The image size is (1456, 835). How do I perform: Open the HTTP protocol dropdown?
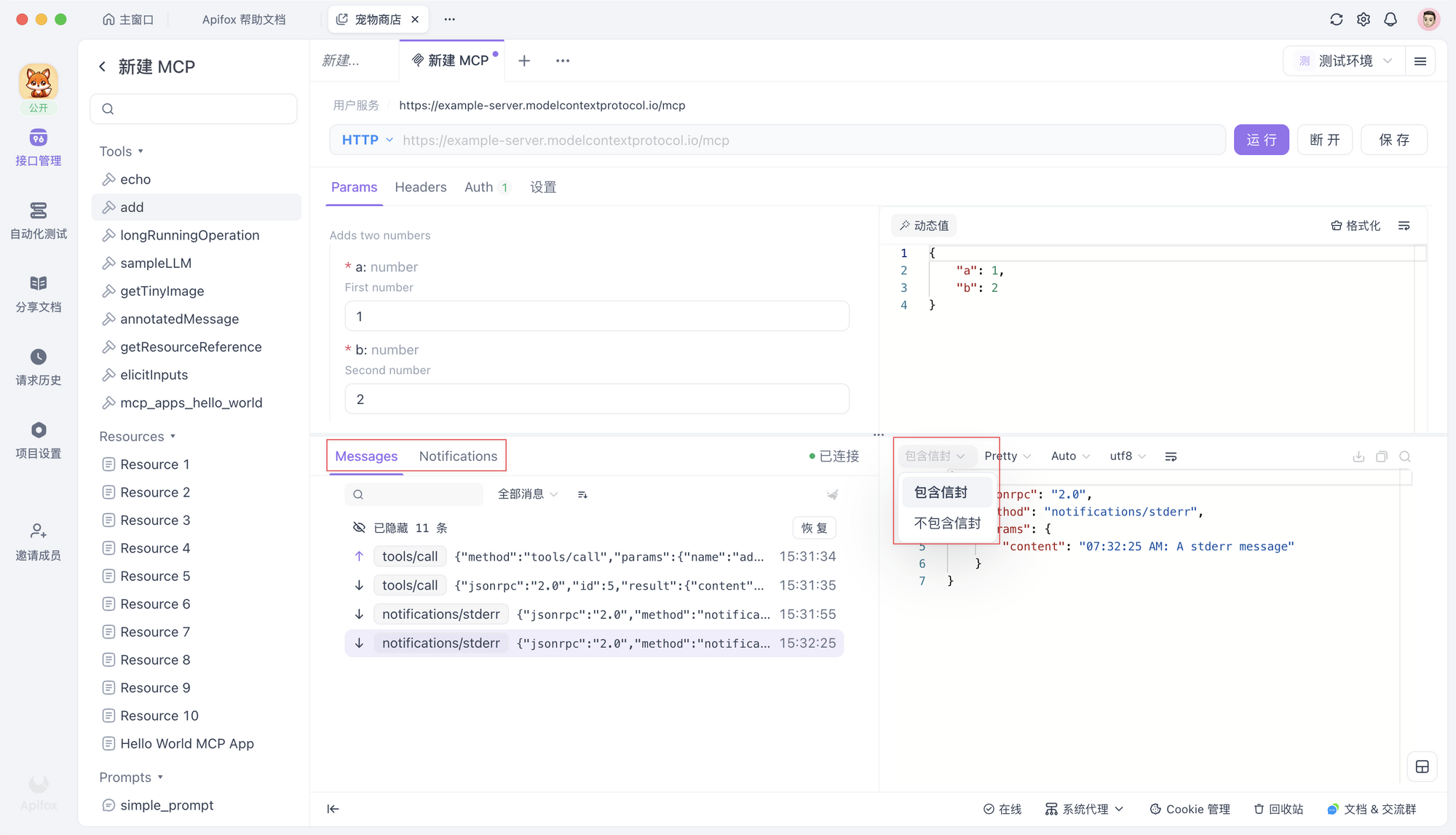click(x=368, y=140)
